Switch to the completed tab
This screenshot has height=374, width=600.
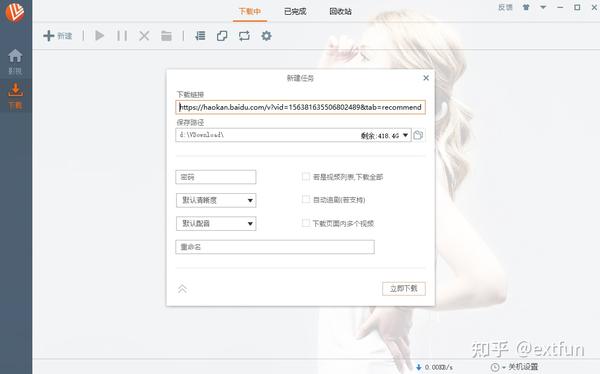295,11
